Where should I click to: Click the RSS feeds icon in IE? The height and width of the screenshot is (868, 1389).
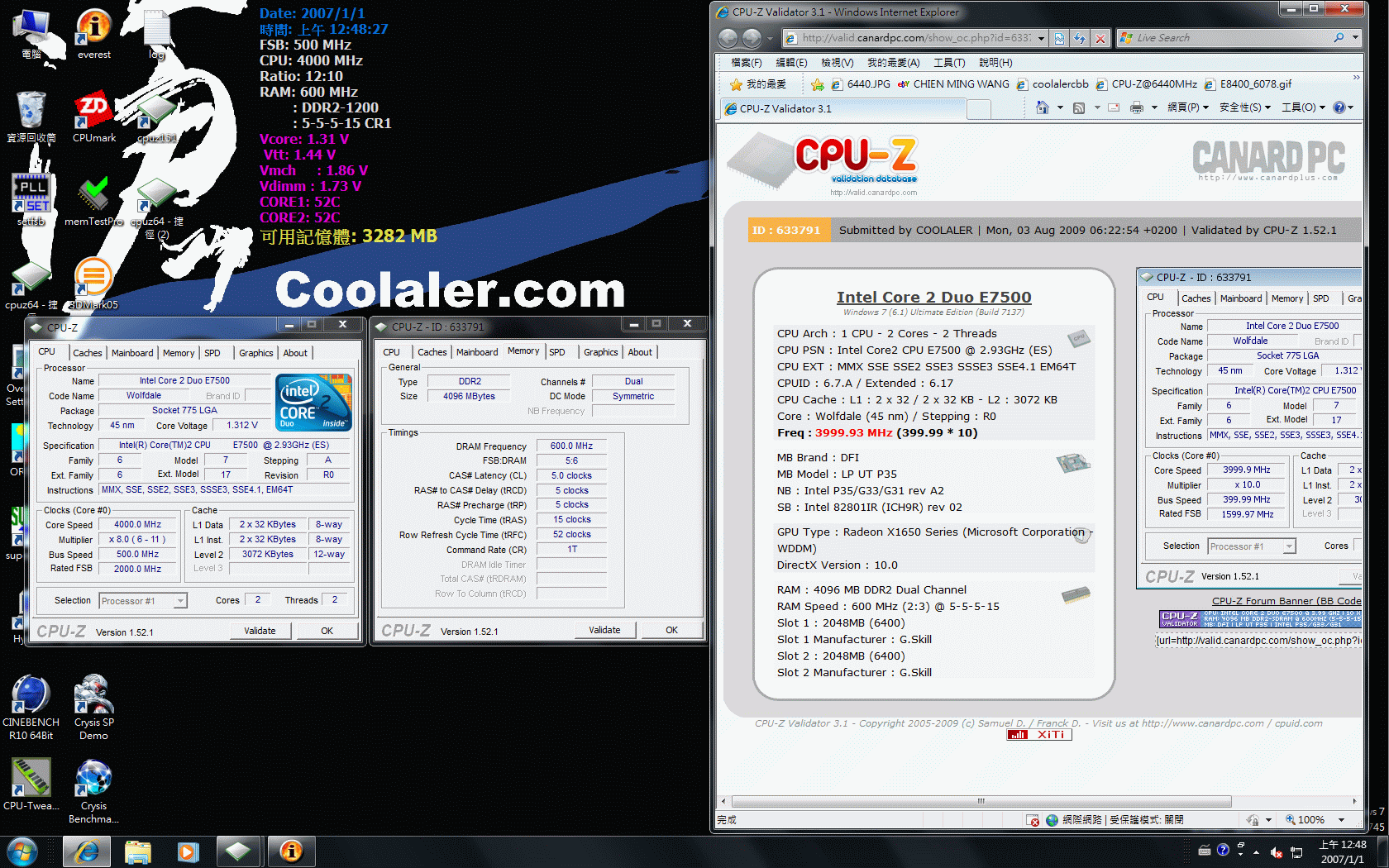(1078, 107)
